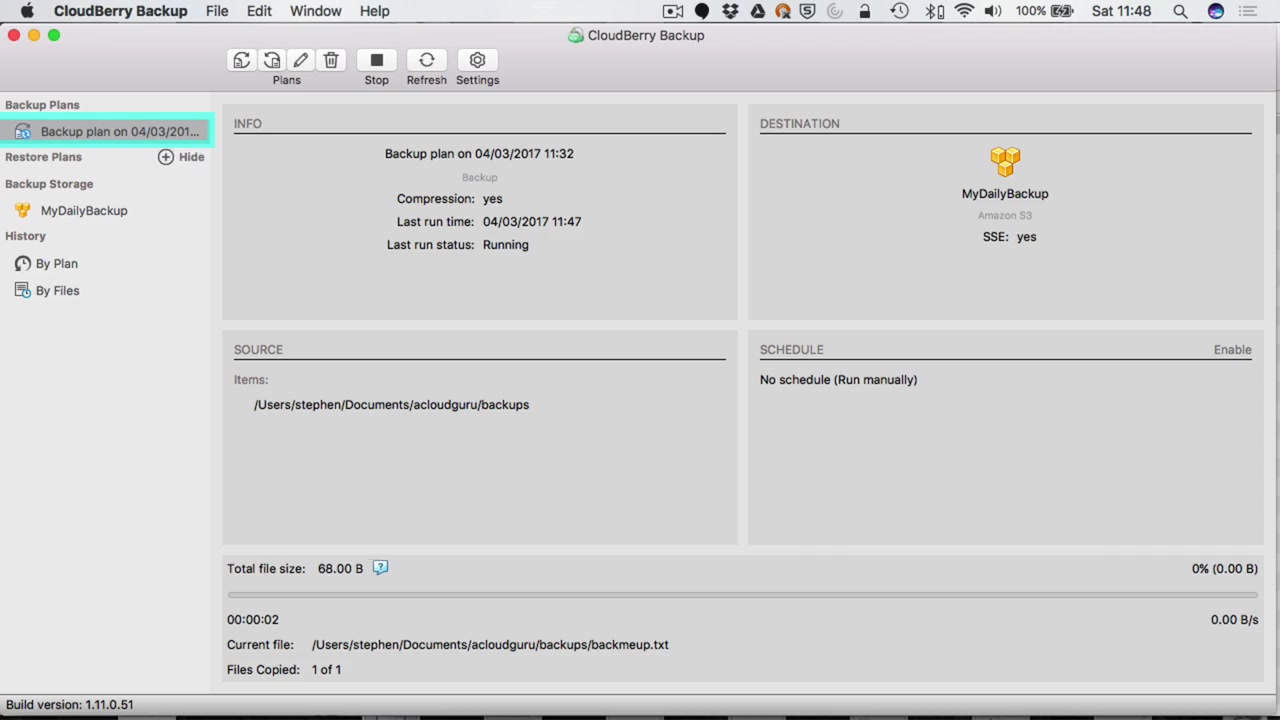Click the source path '/Users/stephen/Documents/acloudguru/backups'

click(x=391, y=405)
